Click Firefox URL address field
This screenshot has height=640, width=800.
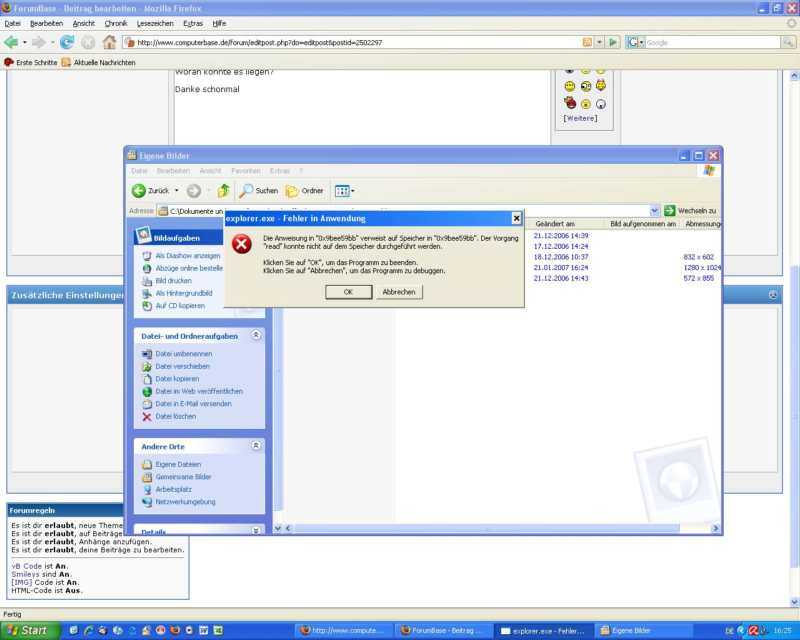[x=352, y=42]
